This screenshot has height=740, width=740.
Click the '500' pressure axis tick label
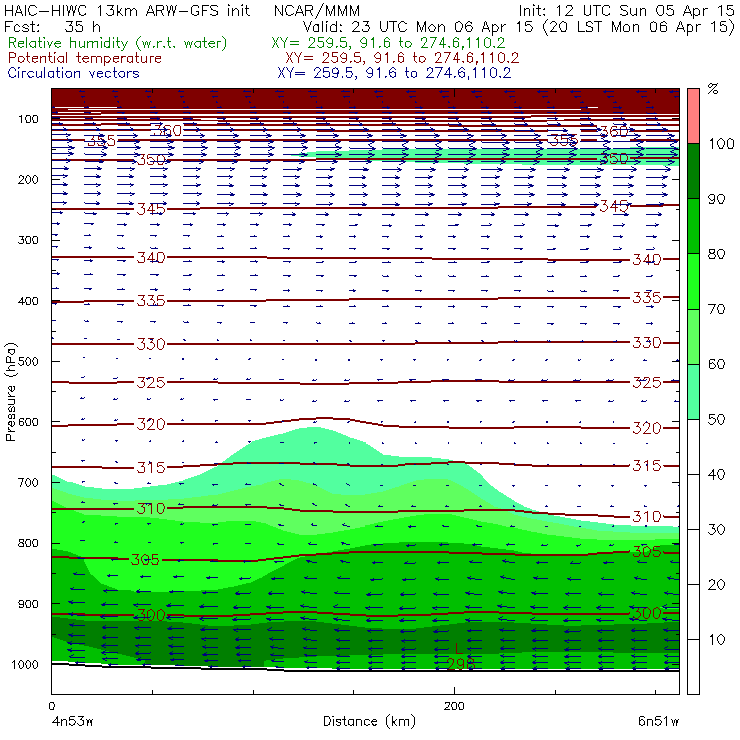pyautogui.click(x=28, y=361)
